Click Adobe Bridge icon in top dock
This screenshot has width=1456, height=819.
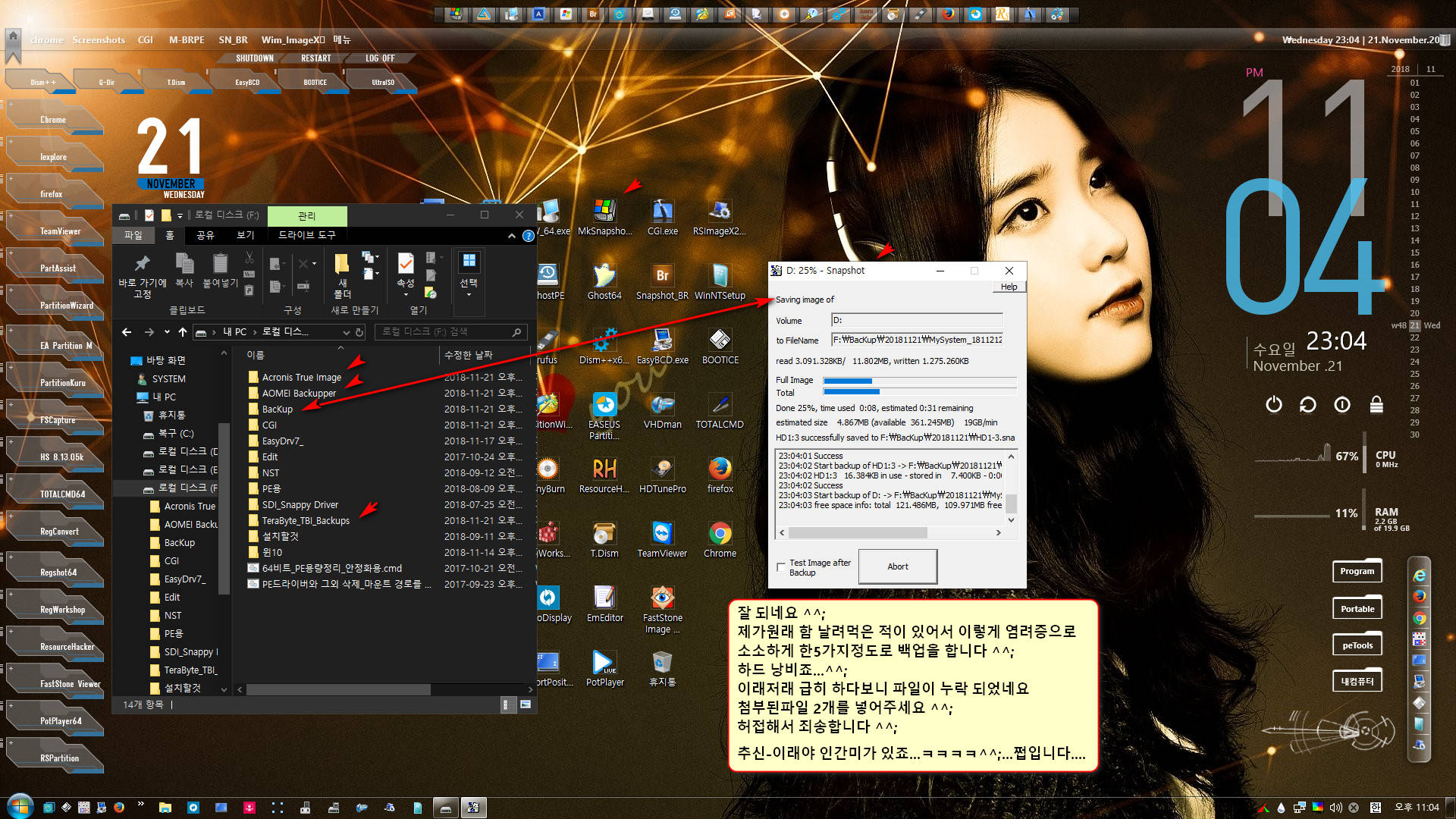[593, 14]
